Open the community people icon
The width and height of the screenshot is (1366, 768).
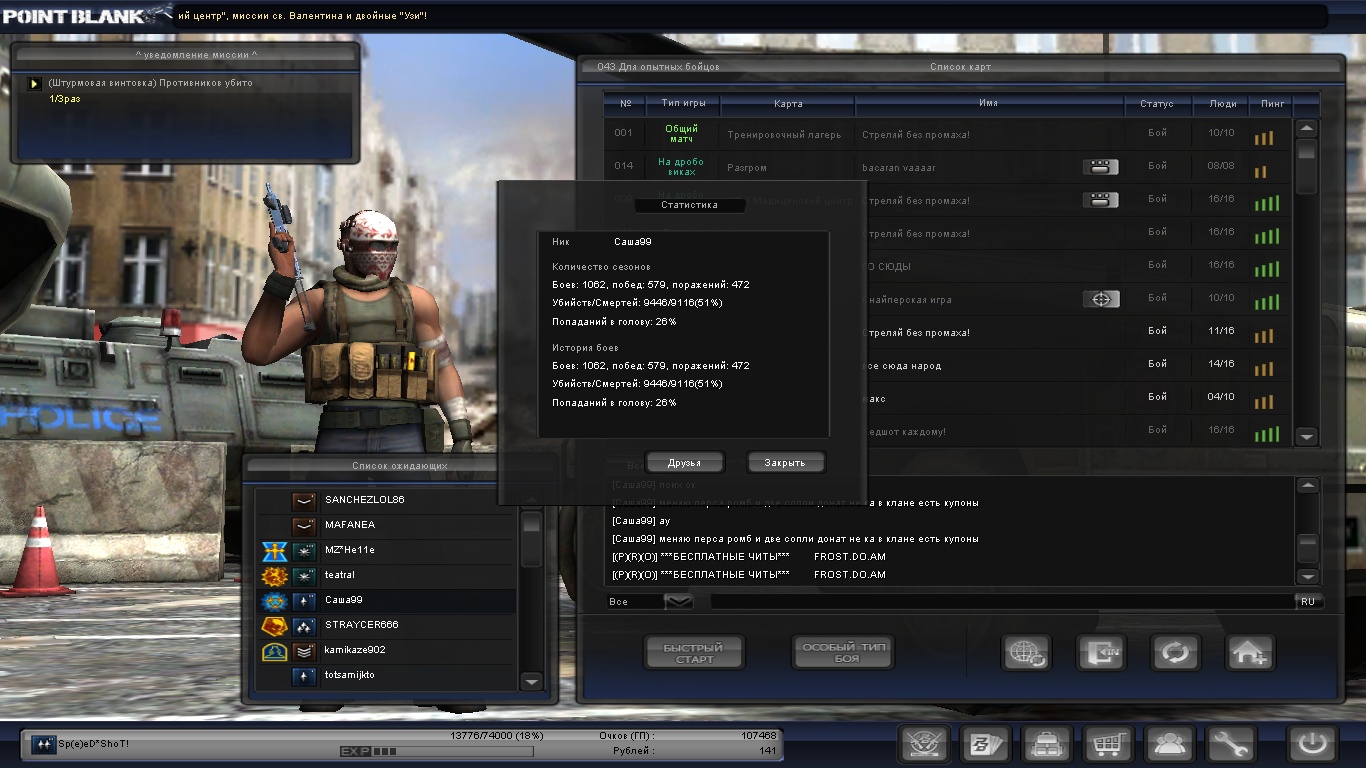click(1170, 744)
